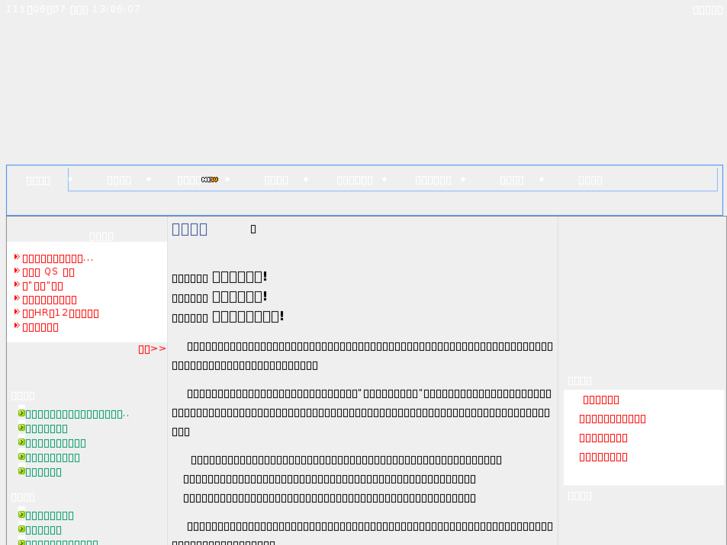Click the date and time text showing 13:06:07
This screenshot has width=727, height=545.
click(x=72, y=9)
